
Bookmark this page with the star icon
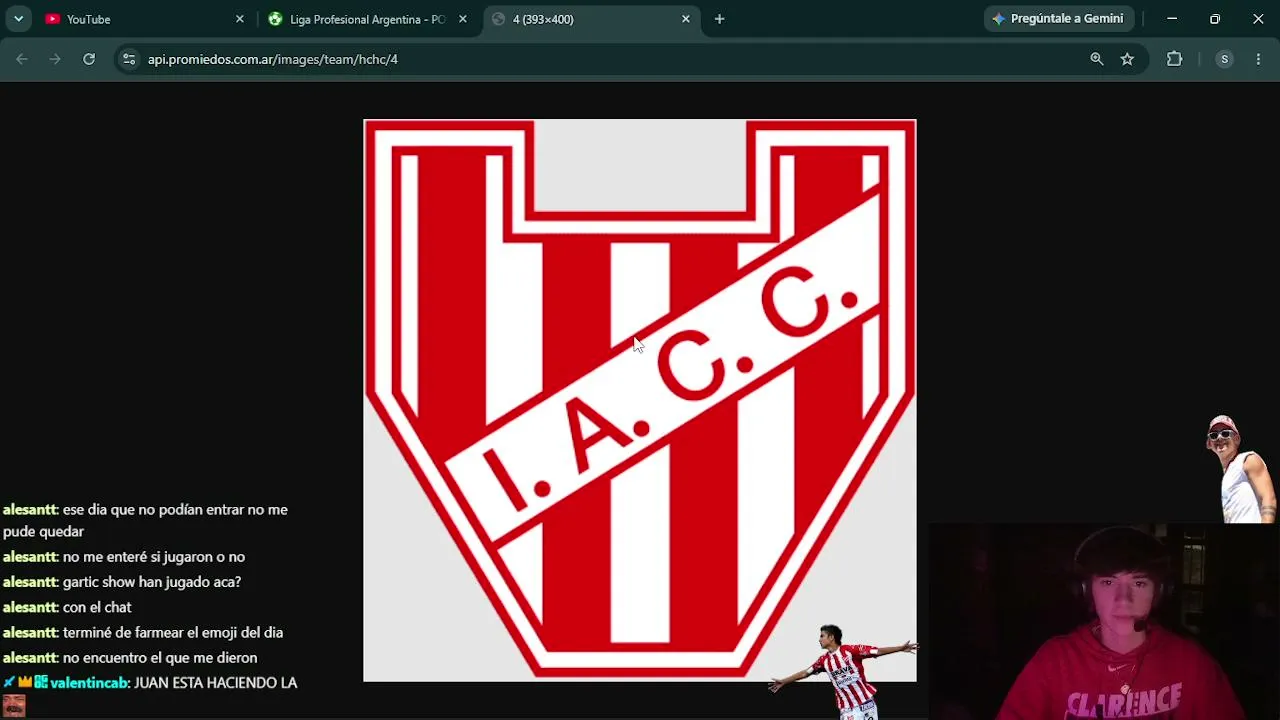[1127, 59]
